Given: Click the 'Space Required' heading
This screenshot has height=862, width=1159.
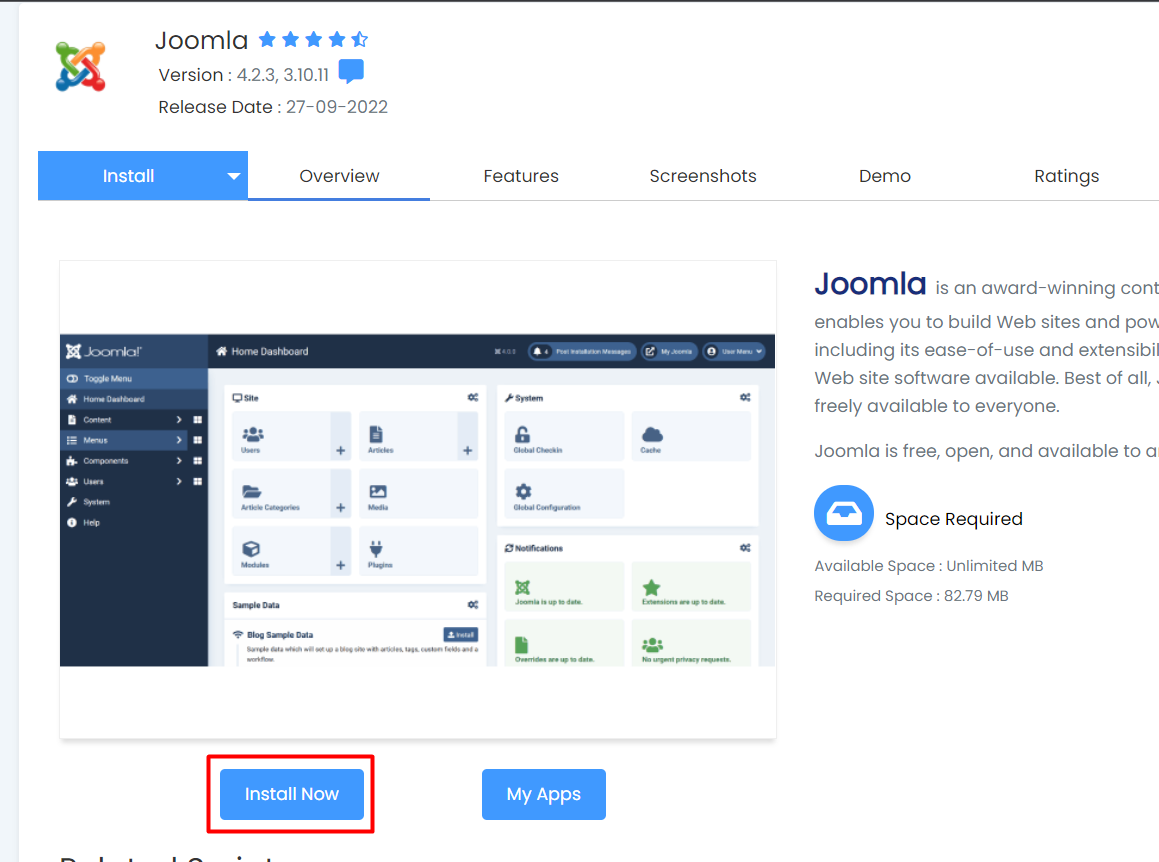Looking at the screenshot, I should (954, 519).
